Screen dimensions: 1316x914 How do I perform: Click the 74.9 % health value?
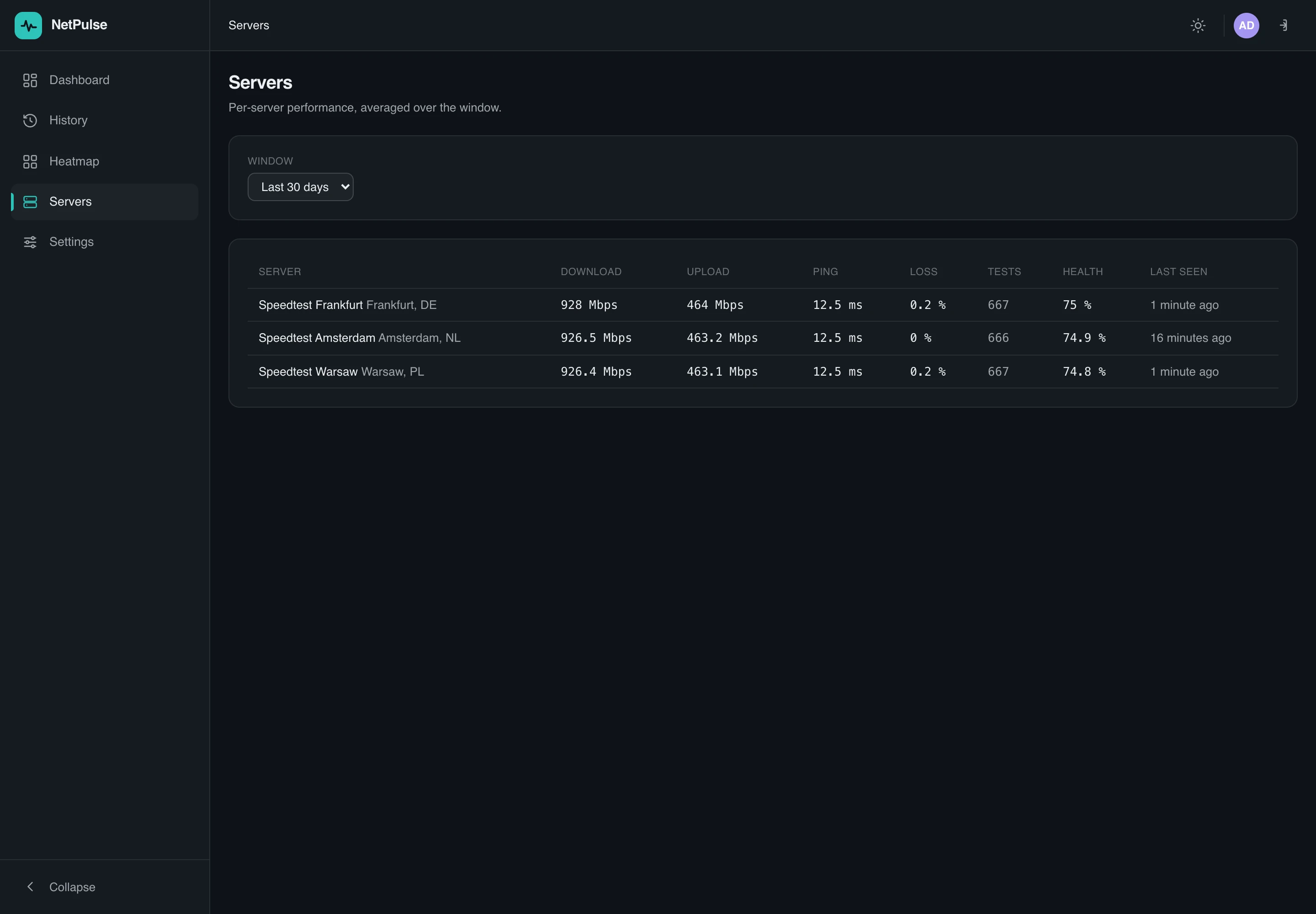[x=1084, y=338]
